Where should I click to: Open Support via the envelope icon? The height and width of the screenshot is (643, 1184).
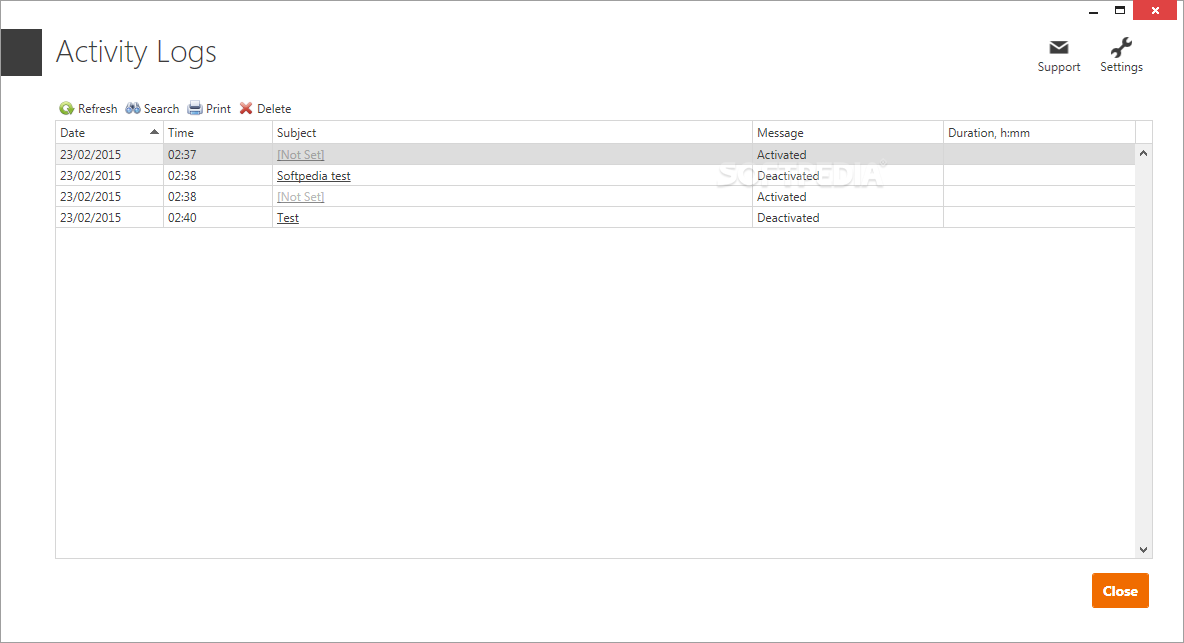pyautogui.click(x=1059, y=48)
